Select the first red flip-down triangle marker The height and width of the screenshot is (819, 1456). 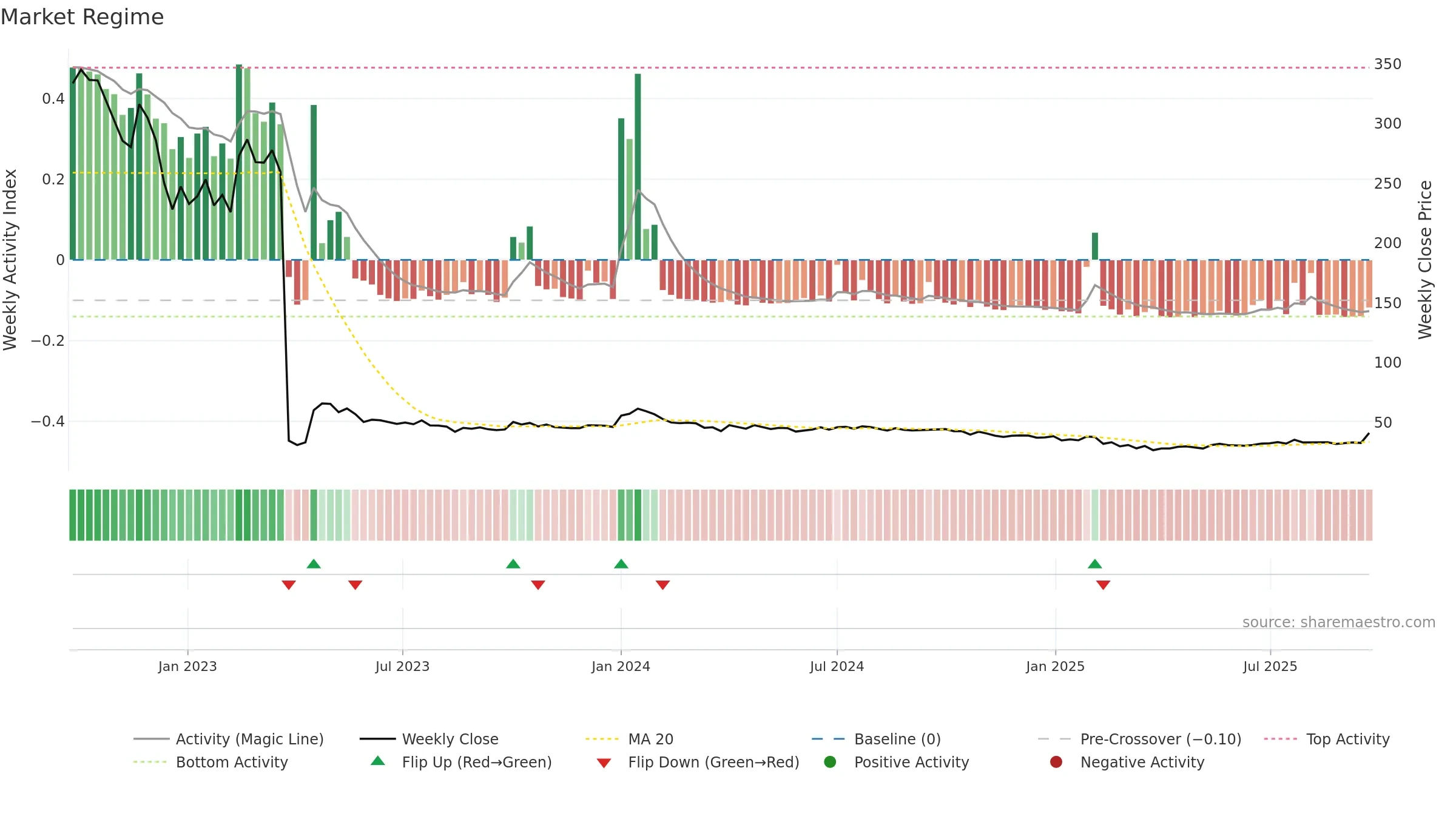tap(289, 585)
